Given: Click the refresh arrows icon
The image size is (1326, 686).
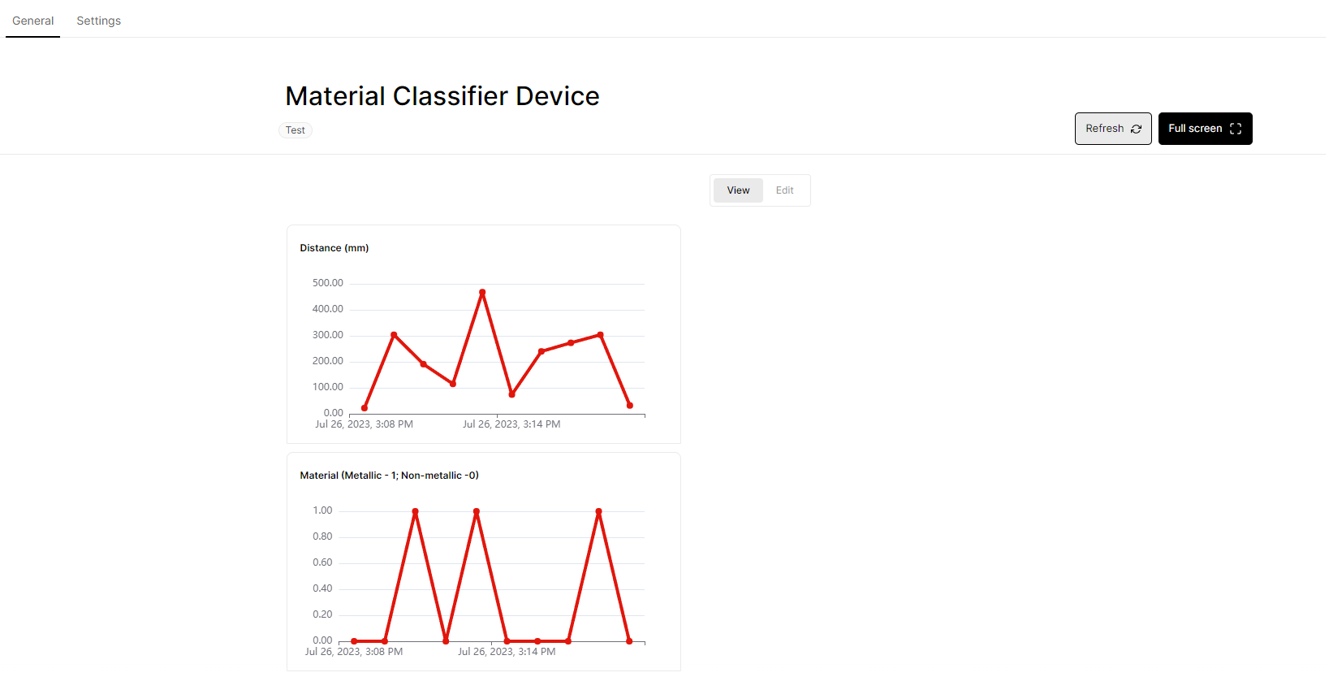Looking at the screenshot, I should 1136,129.
